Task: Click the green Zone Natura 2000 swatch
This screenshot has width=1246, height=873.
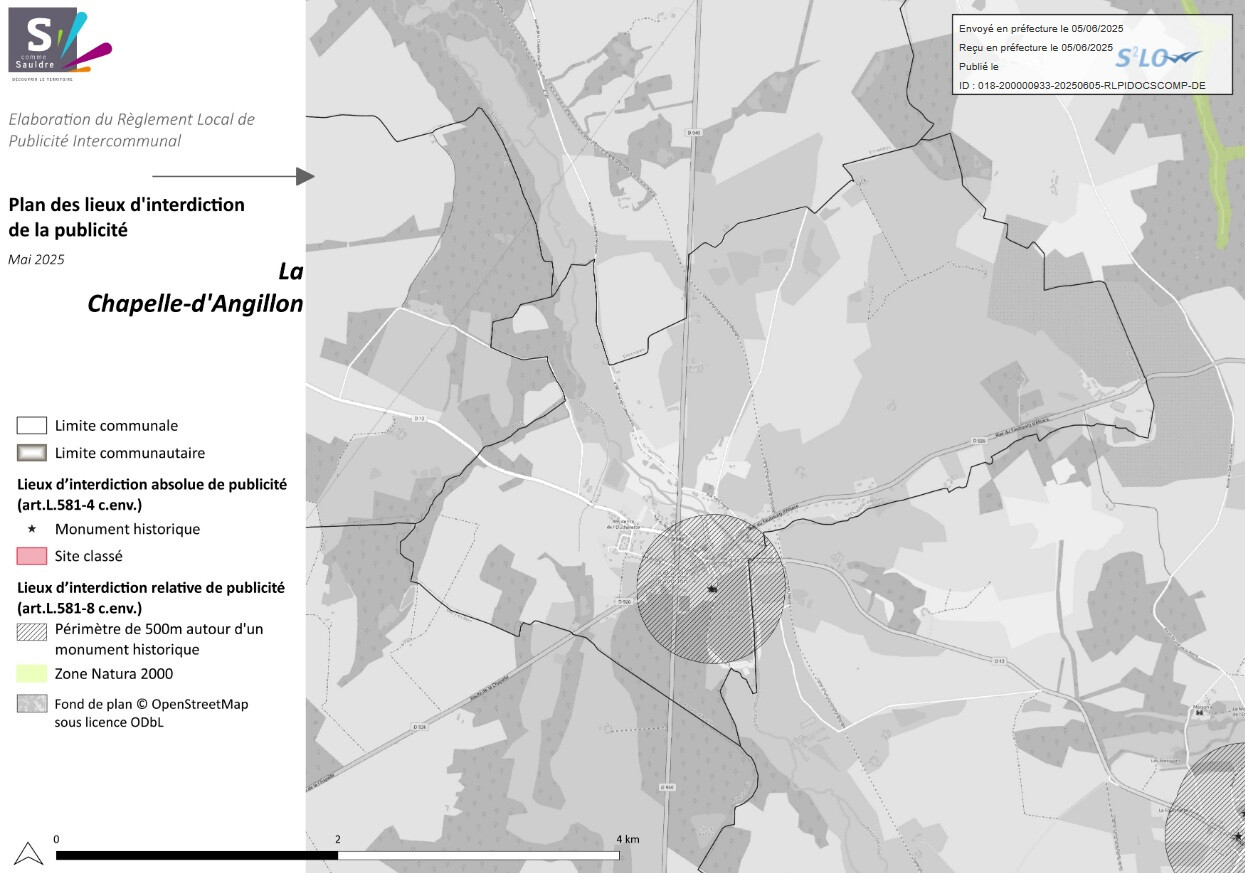Action: (x=32, y=674)
